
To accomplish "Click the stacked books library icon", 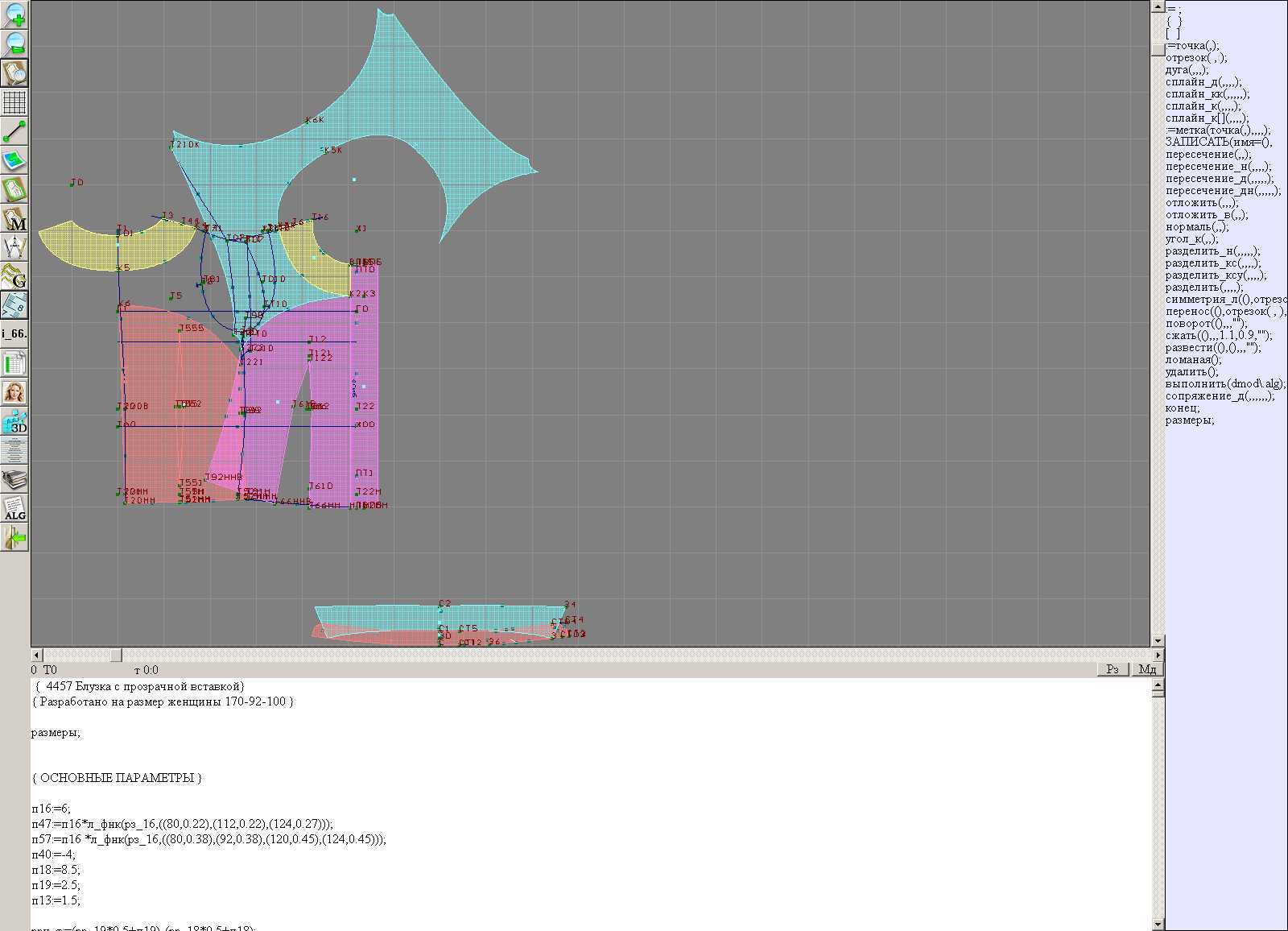I will tap(14, 480).
